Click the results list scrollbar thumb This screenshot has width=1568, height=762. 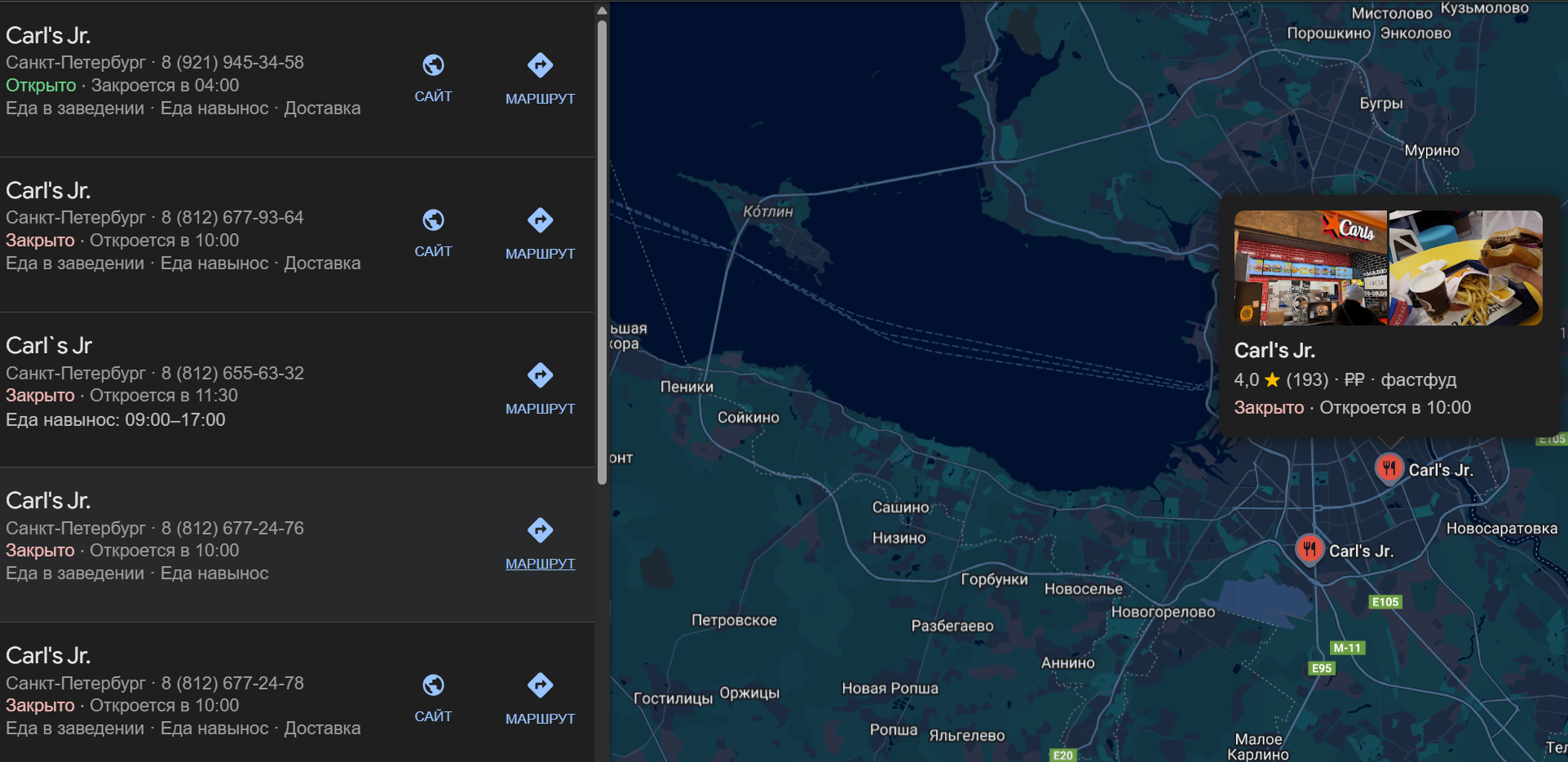pyautogui.click(x=602, y=253)
